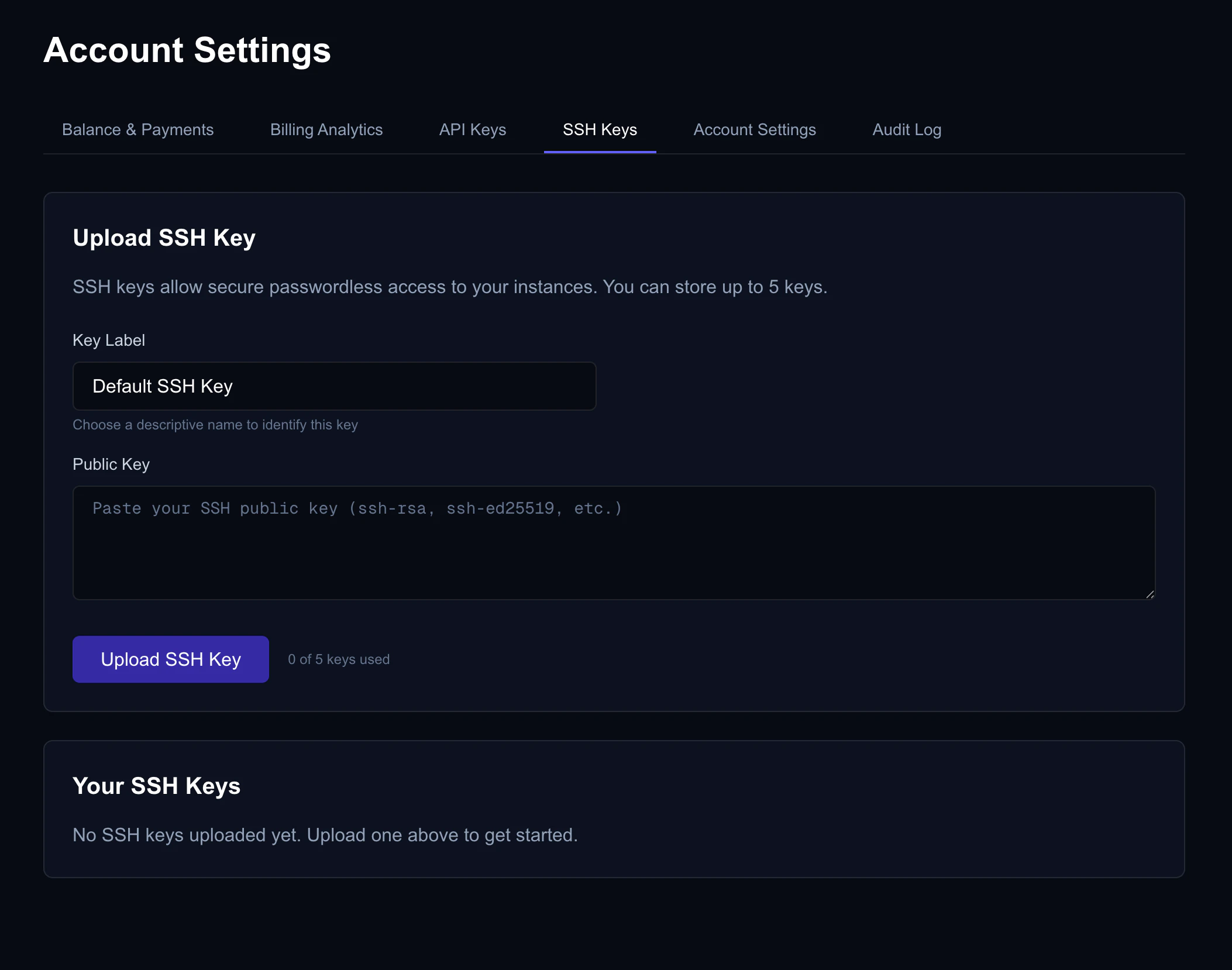Click the Upload SSH Key button
This screenshot has width=1232, height=970.
(x=170, y=659)
